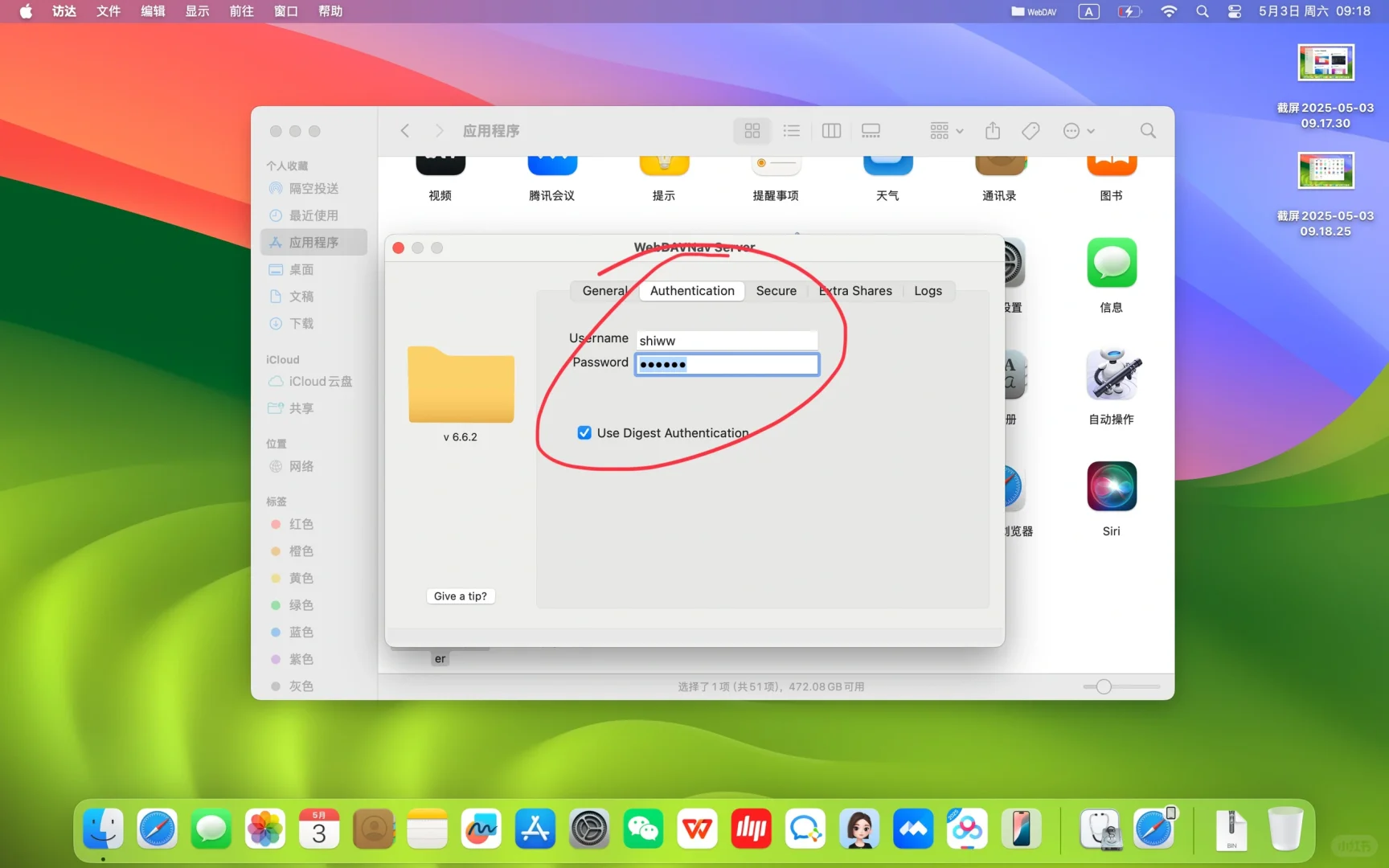Switch to the Secure tab
Screen dimensions: 1389x868
pyautogui.click(x=776, y=291)
